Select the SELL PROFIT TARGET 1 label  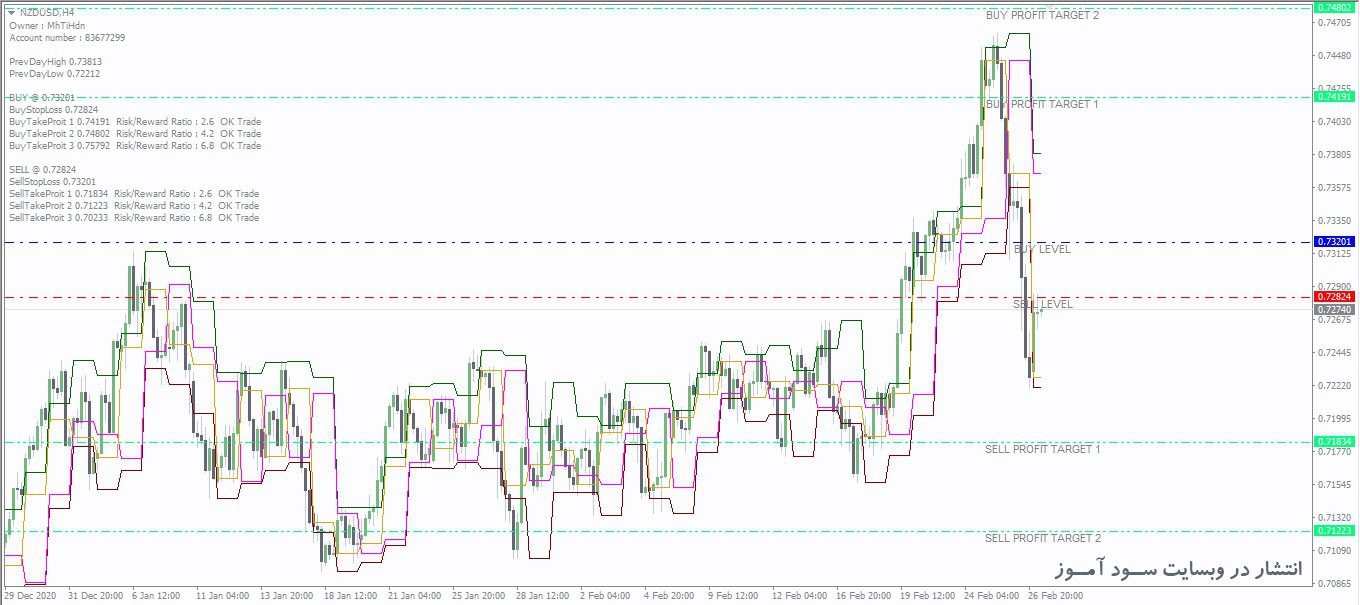tap(1042, 449)
